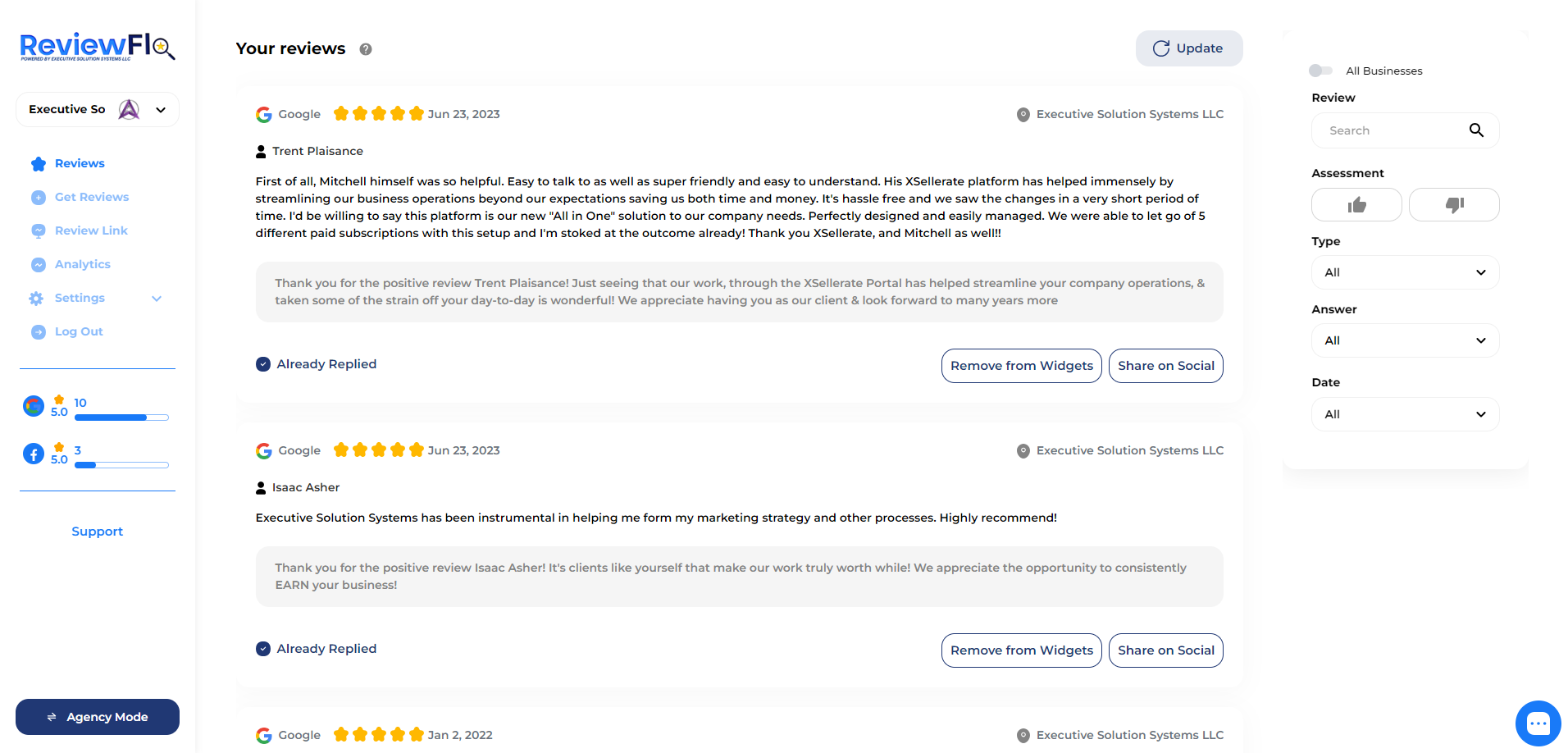Click the Review search input field
The height and width of the screenshot is (753, 1568).
[x=1394, y=130]
